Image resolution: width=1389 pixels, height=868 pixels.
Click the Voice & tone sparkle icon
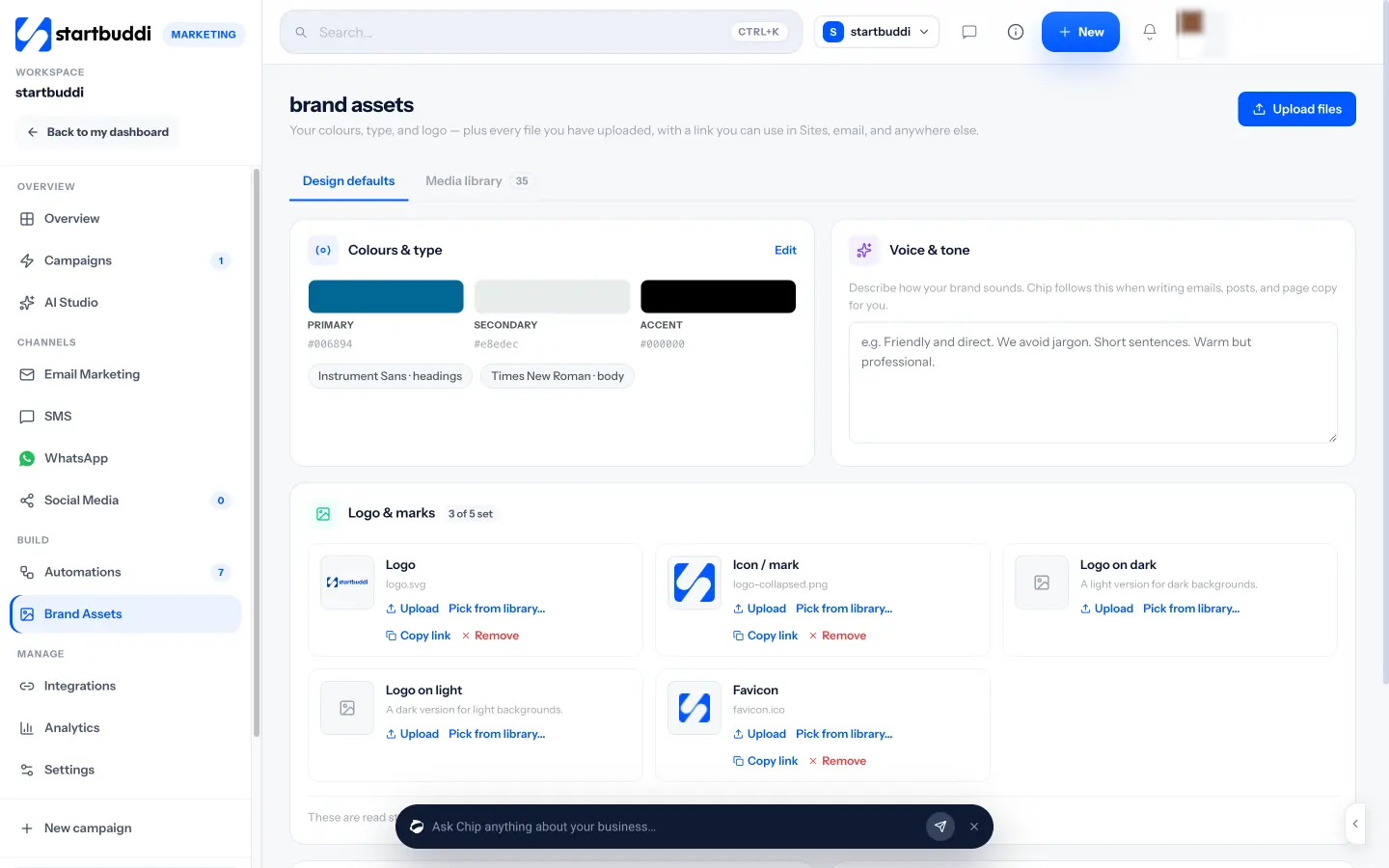(864, 250)
